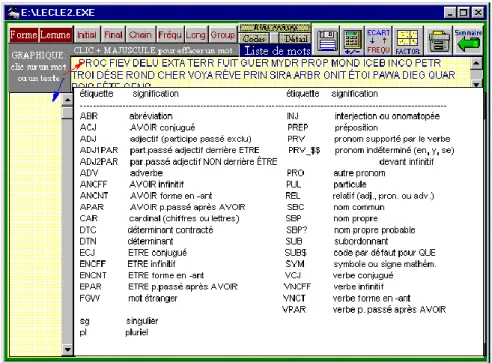The width and height of the screenshot is (492, 363).
Task: Select the word FIEV in list
Action: coord(120,63)
